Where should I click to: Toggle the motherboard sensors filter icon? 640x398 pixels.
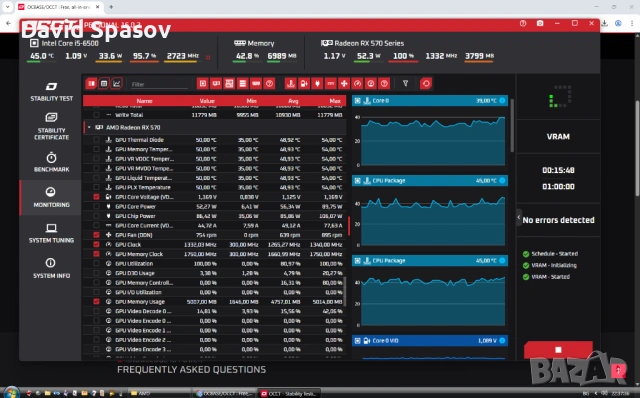point(229,84)
